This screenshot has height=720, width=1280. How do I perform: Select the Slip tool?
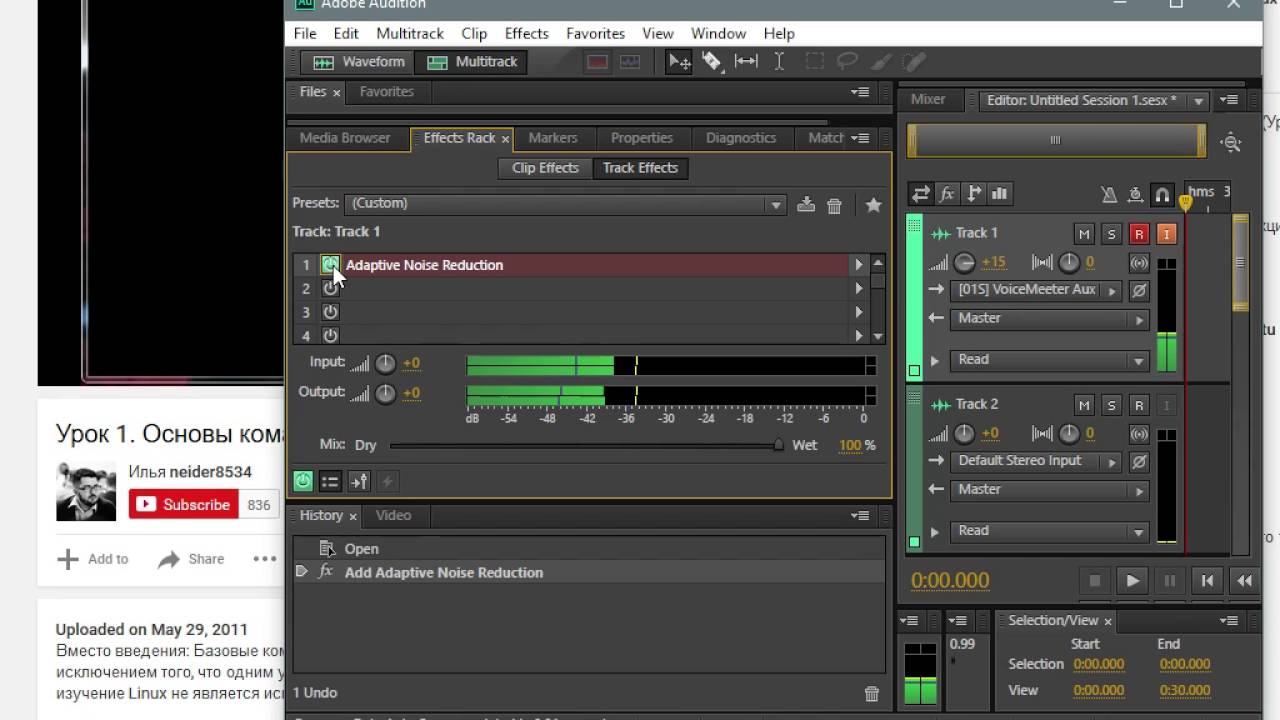746,62
